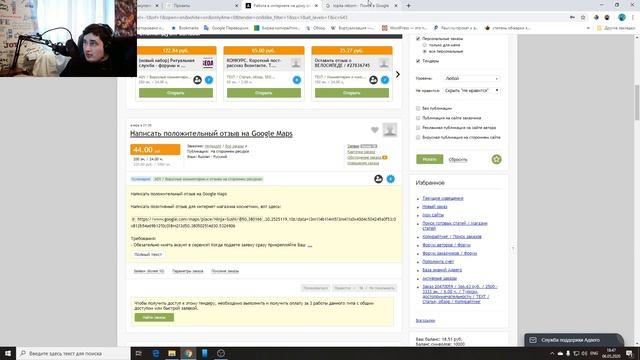Click user-group icon in 25.27 руб. card
This screenshot has height=360, width=640.
coord(373,80)
